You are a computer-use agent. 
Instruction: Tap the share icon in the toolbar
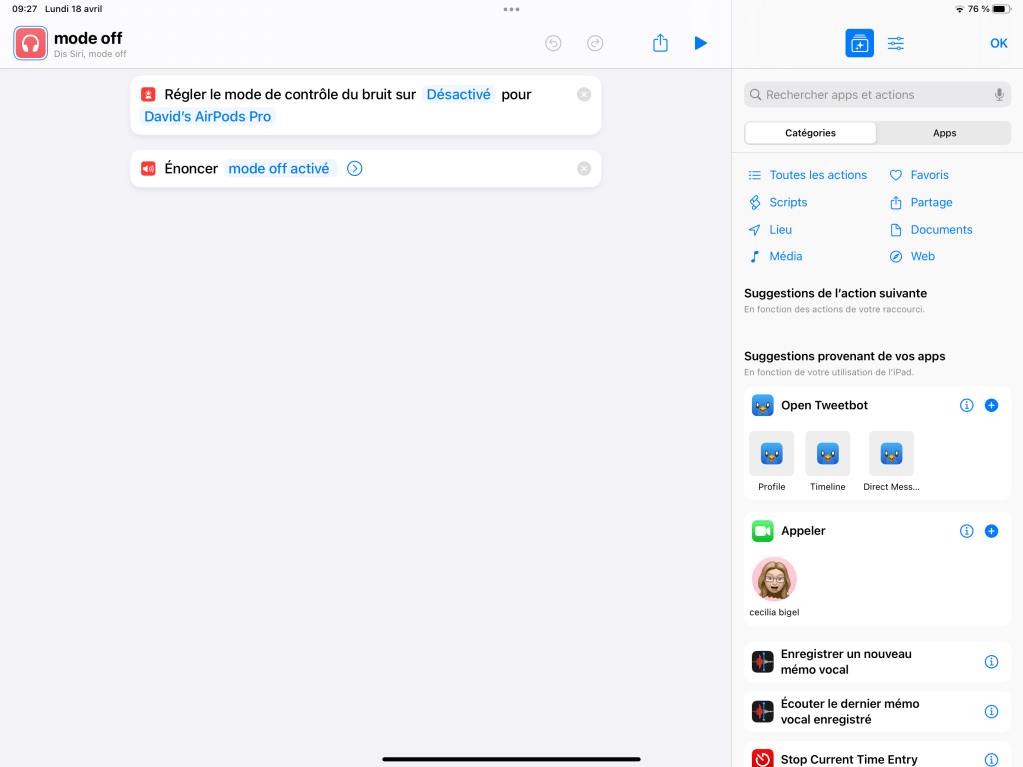660,43
